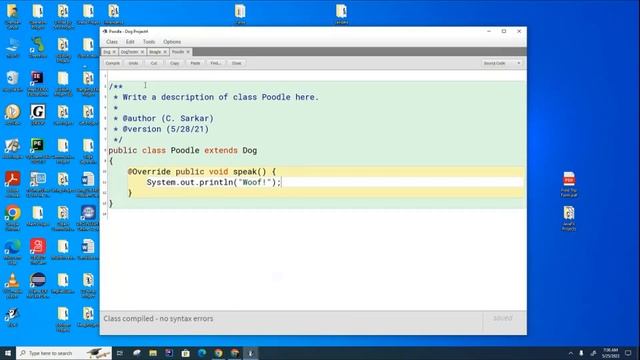
Task: Click the Cut toolbar button
Action: [x=154, y=63]
